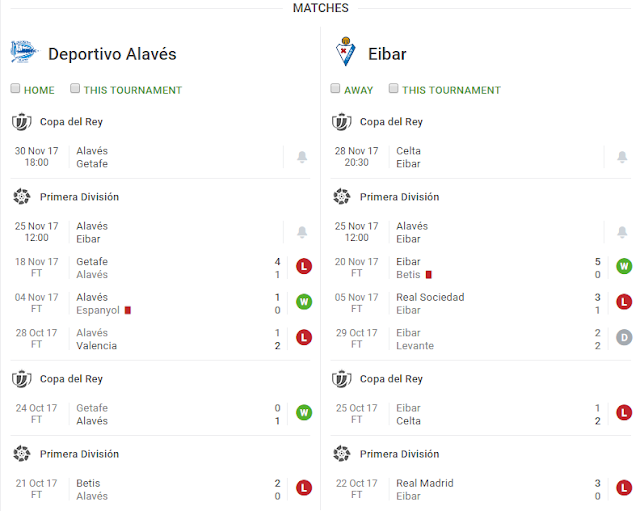The image size is (640, 511).
Task: Tick THIS TOURNAMENT checkbox under Deportivo Alavés
Action: (75, 89)
